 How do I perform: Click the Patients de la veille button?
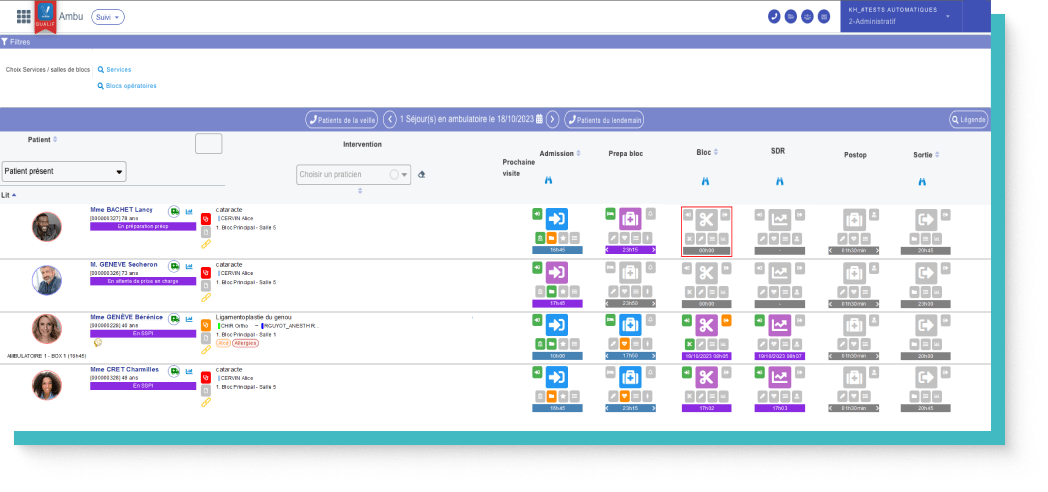(x=342, y=119)
